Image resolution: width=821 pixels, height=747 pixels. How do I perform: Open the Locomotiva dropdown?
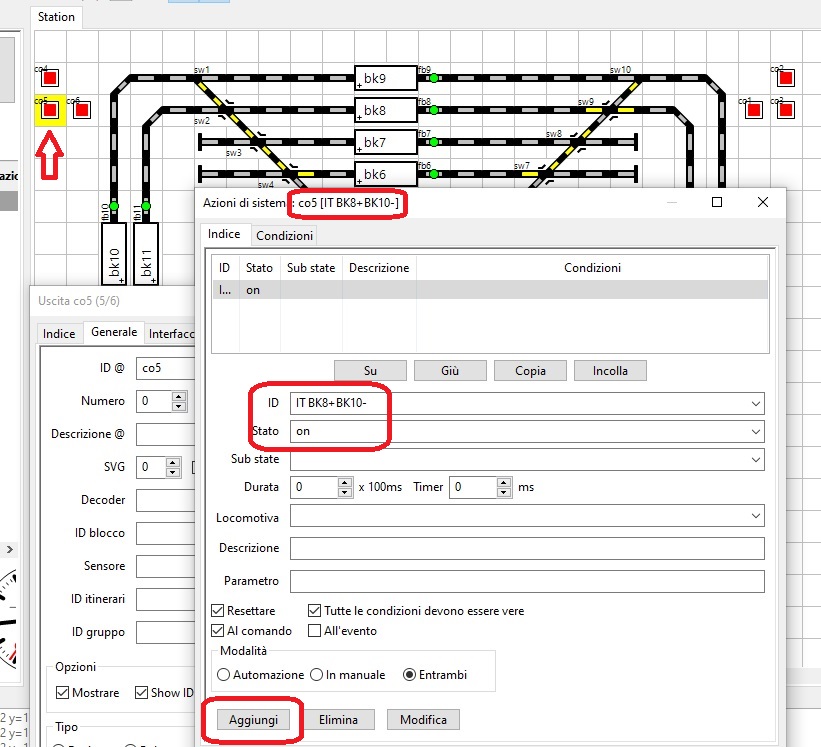[x=754, y=516]
